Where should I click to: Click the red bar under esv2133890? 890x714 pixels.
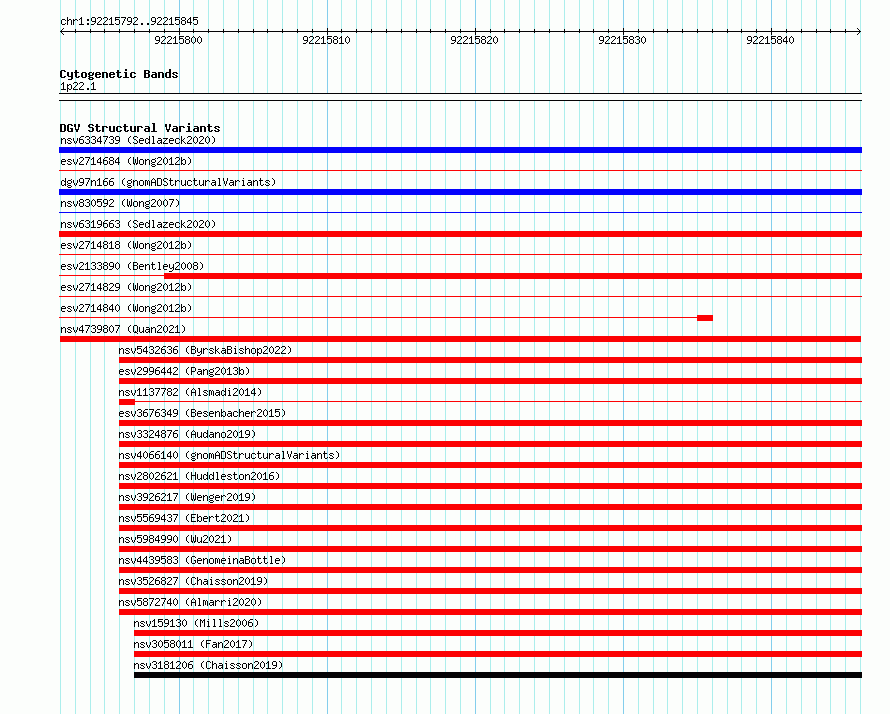click(x=513, y=276)
